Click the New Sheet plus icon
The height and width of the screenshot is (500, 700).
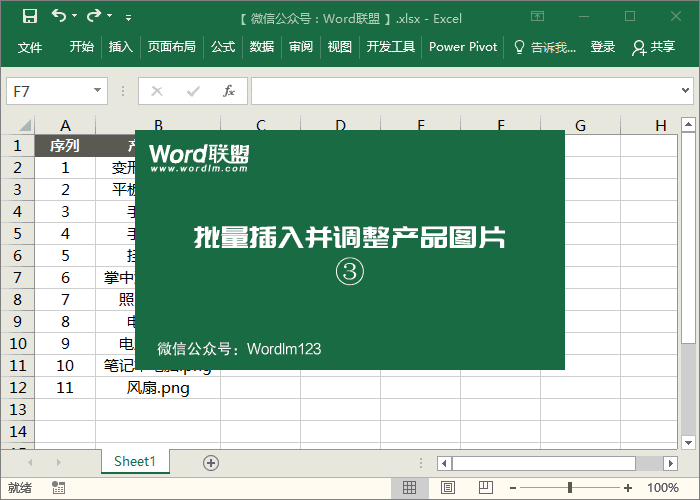pyautogui.click(x=211, y=463)
